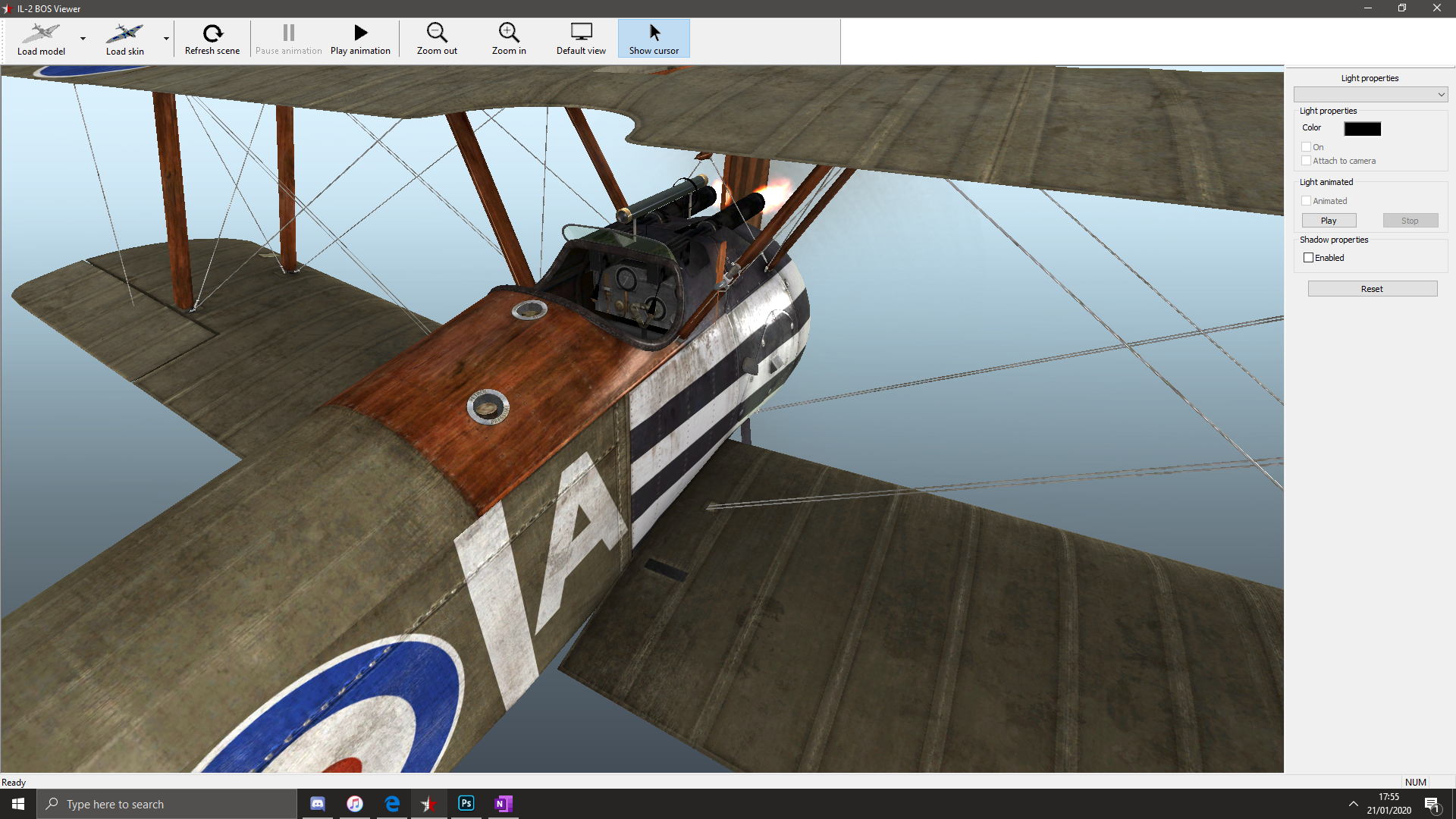
Task: Launch Microsoft Edge from taskbar
Action: (x=392, y=804)
